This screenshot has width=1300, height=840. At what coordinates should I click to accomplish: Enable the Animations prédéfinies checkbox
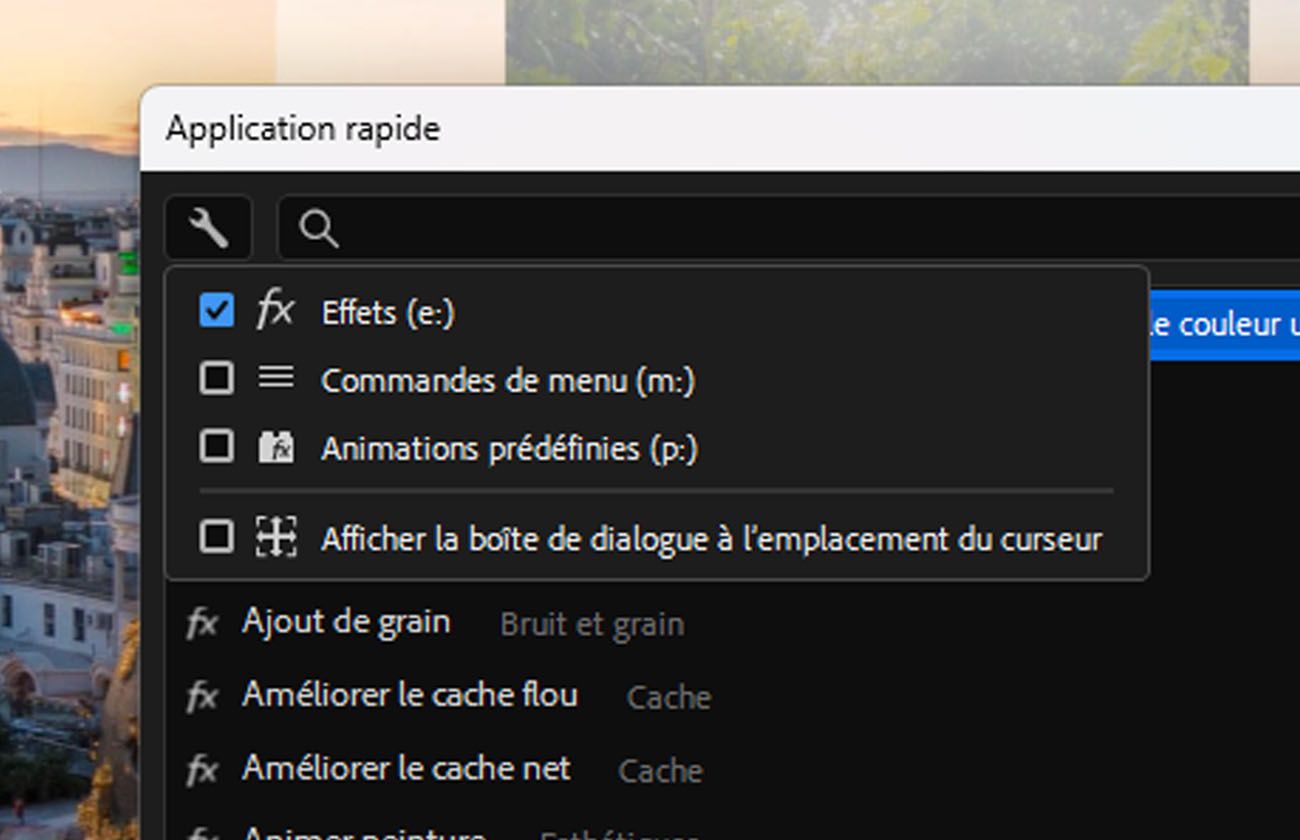(217, 446)
